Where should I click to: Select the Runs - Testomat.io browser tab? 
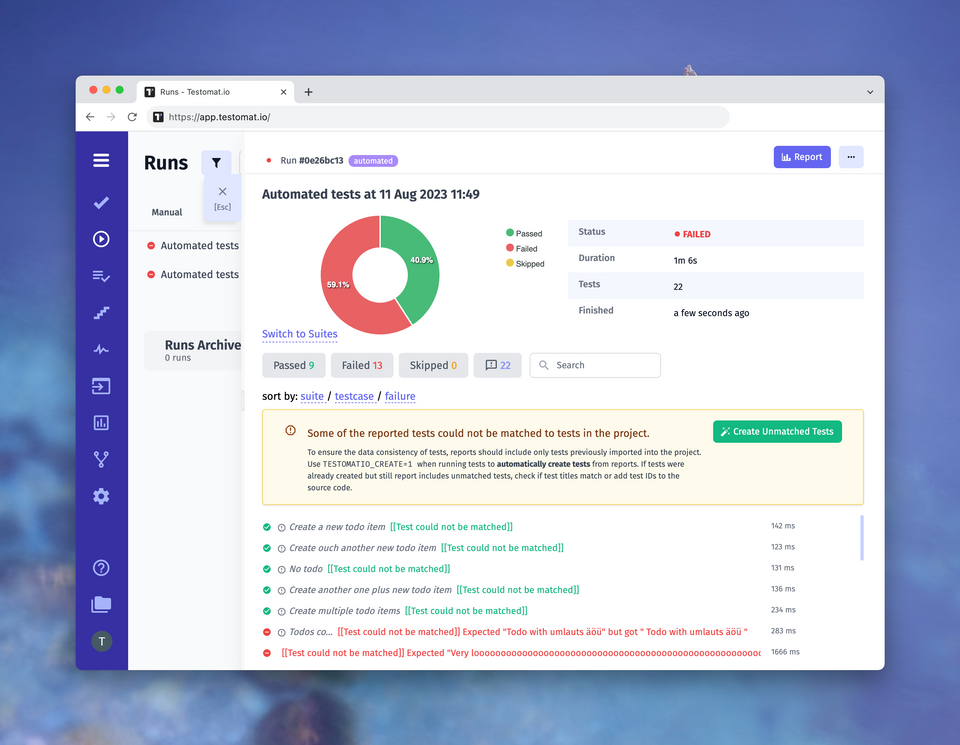215,92
